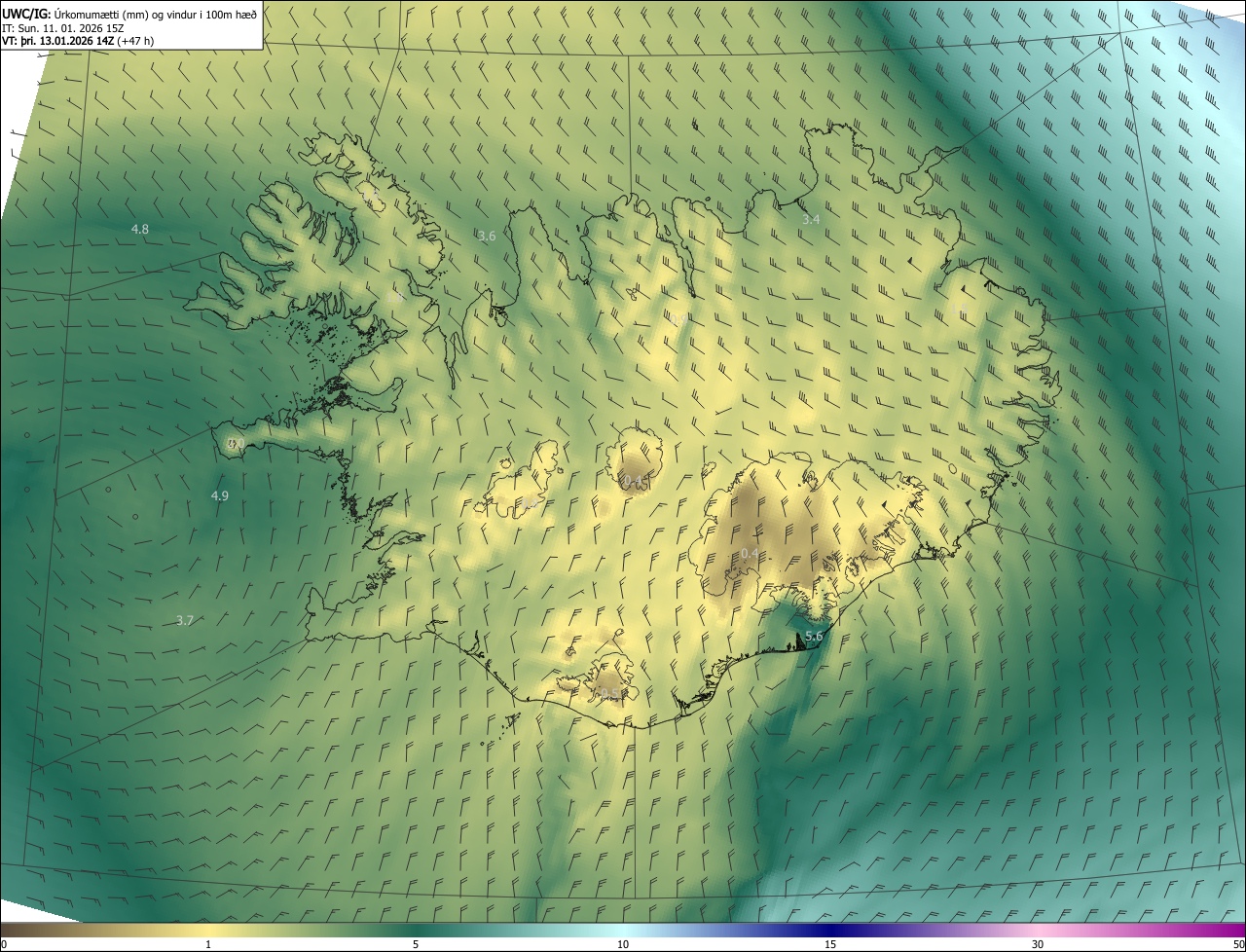Click the colorbar tick label 30
This screenshot has width=1246, height=952.
click(1038, 944)
